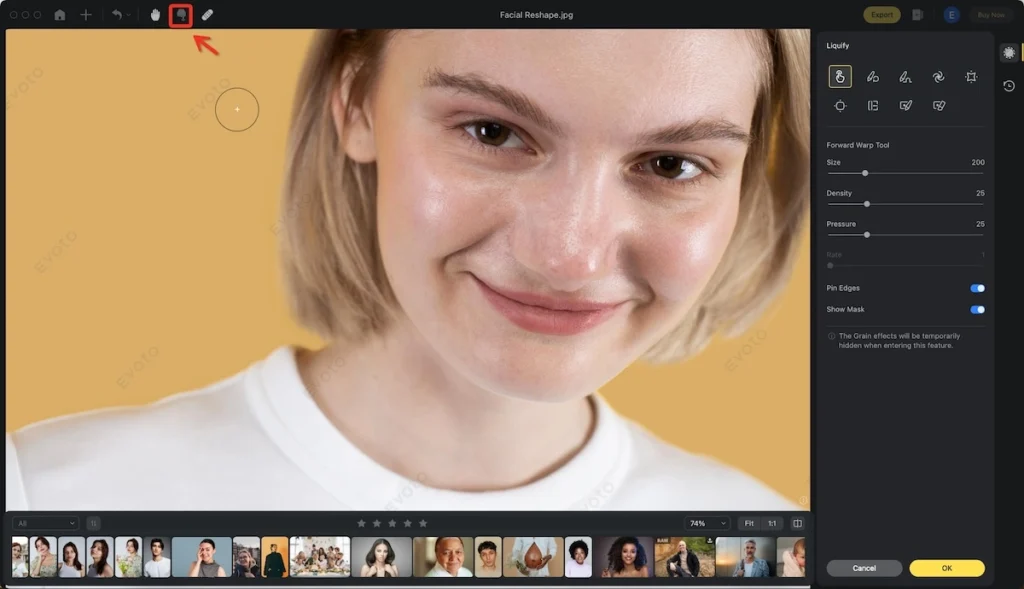1024x589 pixels.
Task: Select the Hand pan tool
Action: 155,14
